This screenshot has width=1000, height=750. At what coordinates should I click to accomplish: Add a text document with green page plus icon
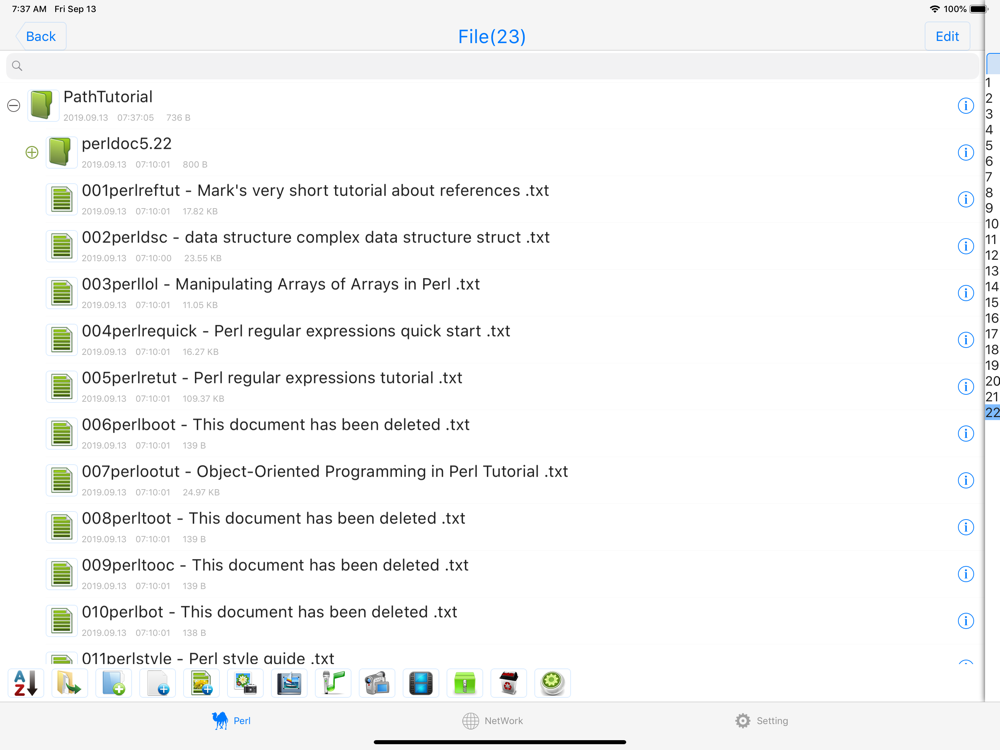(202, 683)
